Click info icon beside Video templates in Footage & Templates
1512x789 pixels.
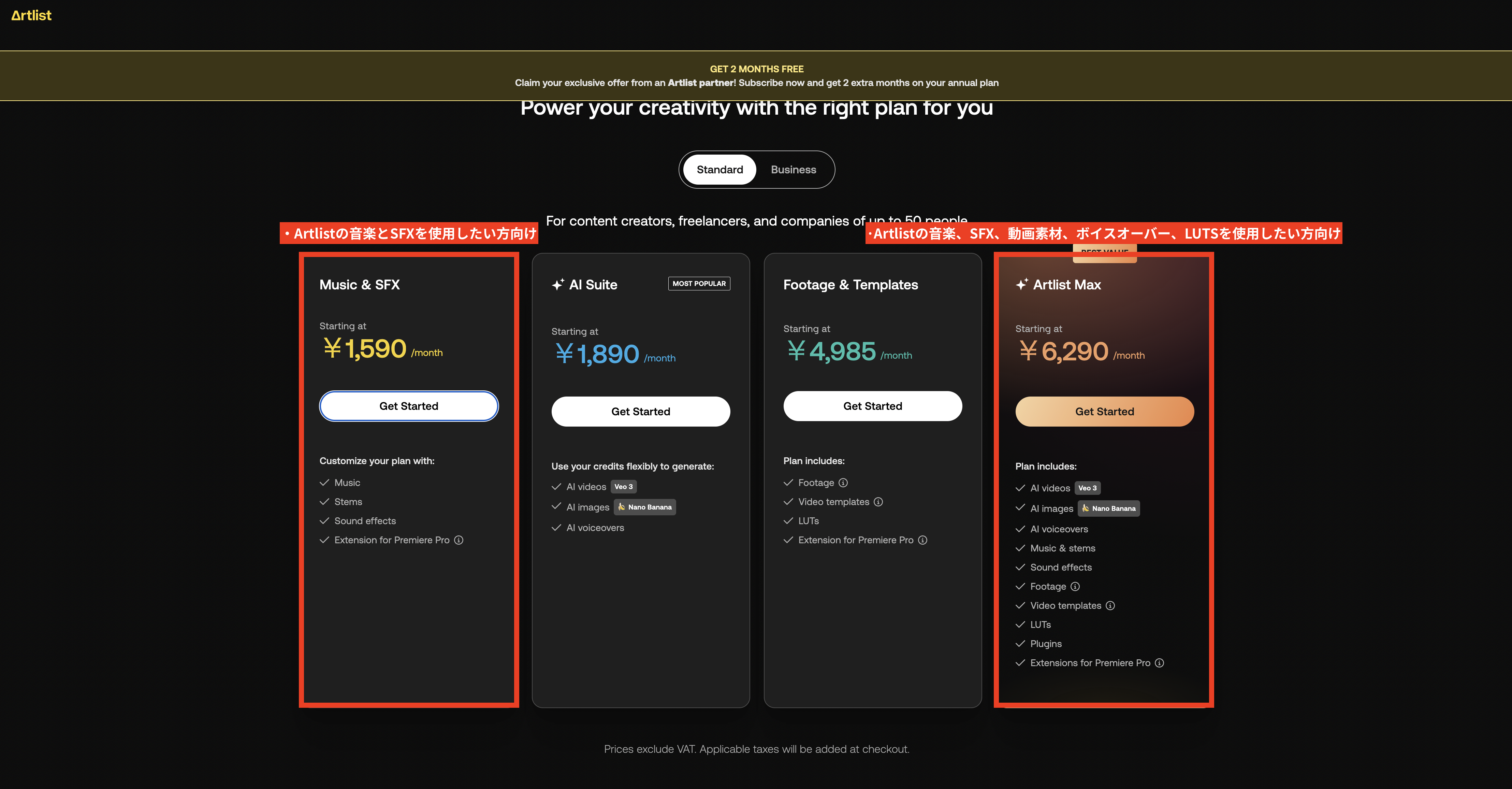tap(878, 502)
